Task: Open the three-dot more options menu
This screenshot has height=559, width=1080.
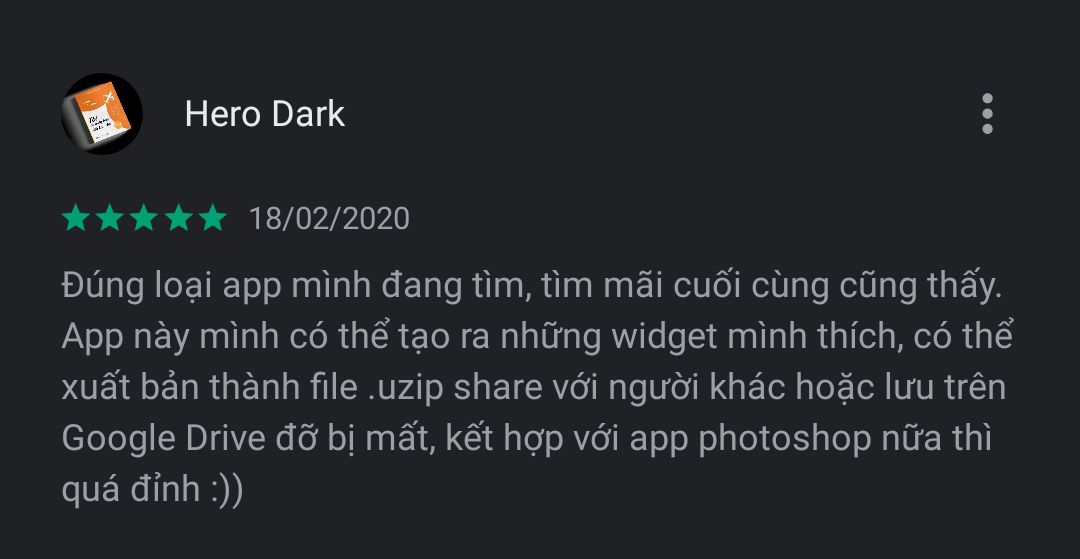Action: [987, 114]
